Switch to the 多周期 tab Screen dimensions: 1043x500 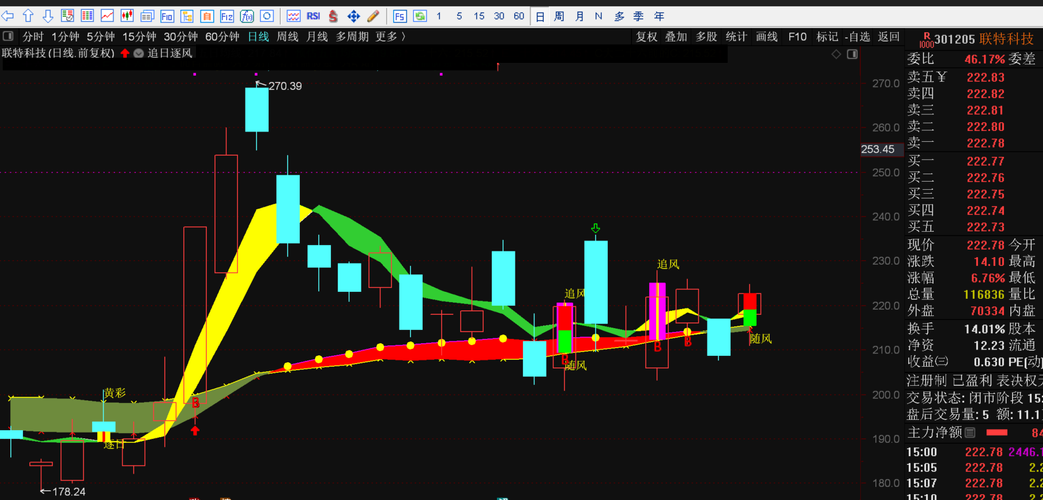tap(352, 37)
